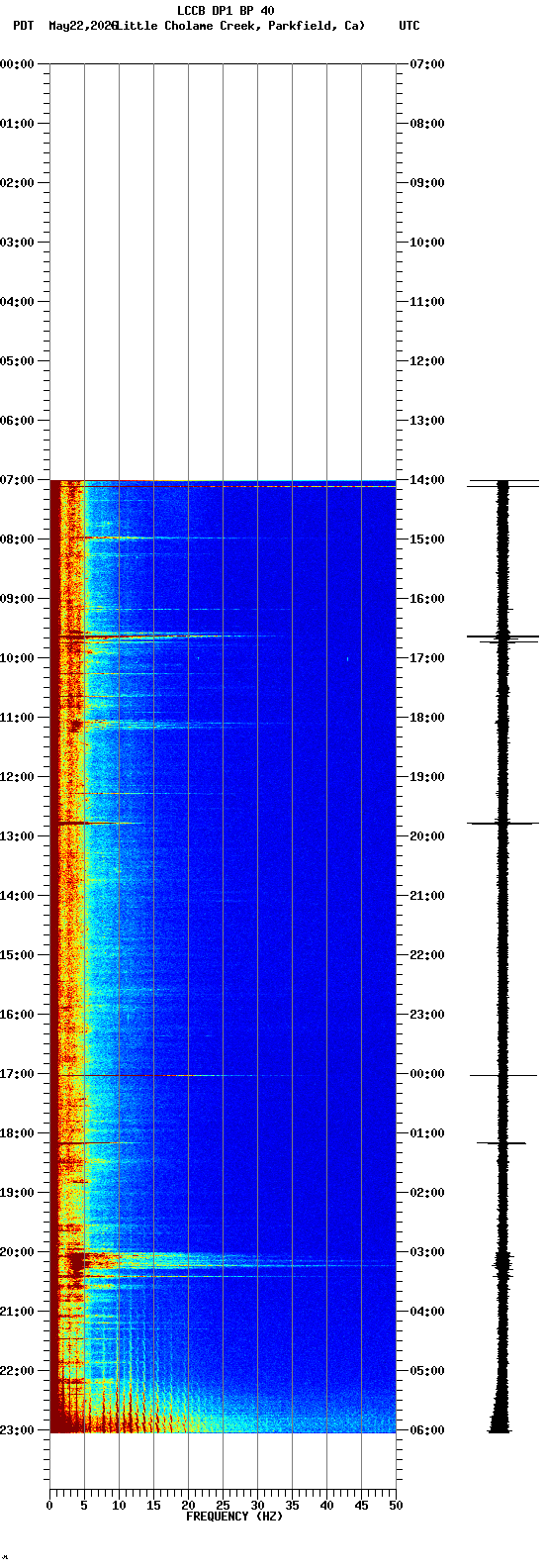Click the 20:00 PDT time label

point(17,1252)
